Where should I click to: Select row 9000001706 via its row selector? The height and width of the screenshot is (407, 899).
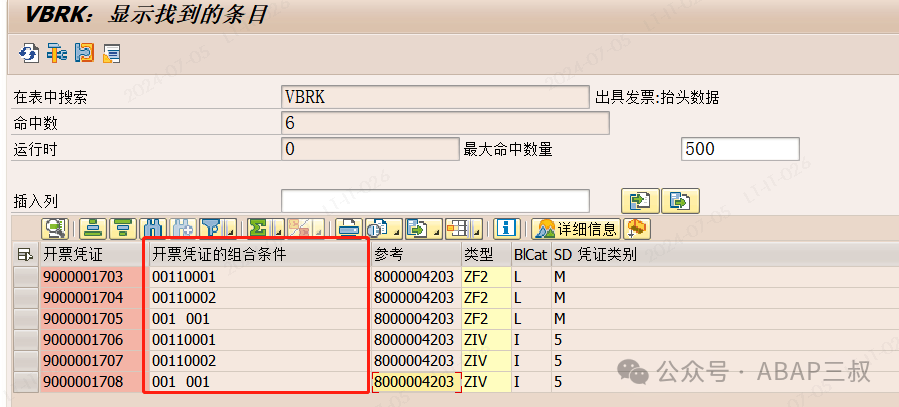pyautogui.click(x=26, y=341)
